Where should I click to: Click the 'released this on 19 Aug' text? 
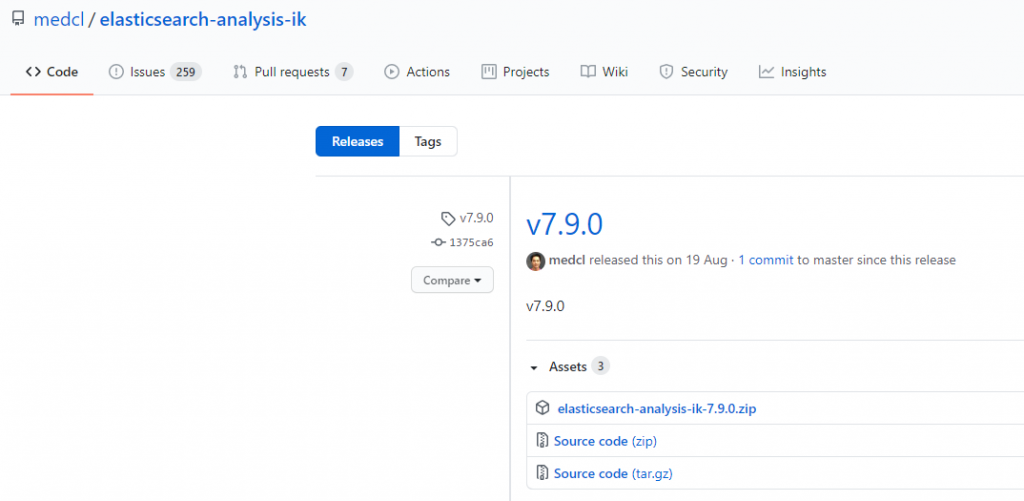pos(658,260)
